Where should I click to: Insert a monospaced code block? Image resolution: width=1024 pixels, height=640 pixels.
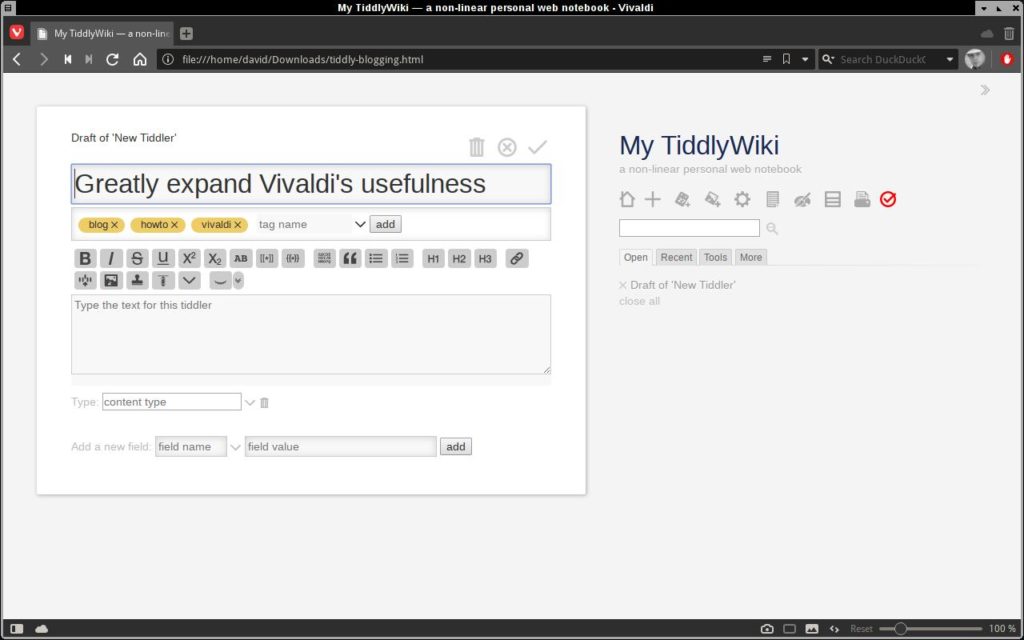tap(324, 259)
